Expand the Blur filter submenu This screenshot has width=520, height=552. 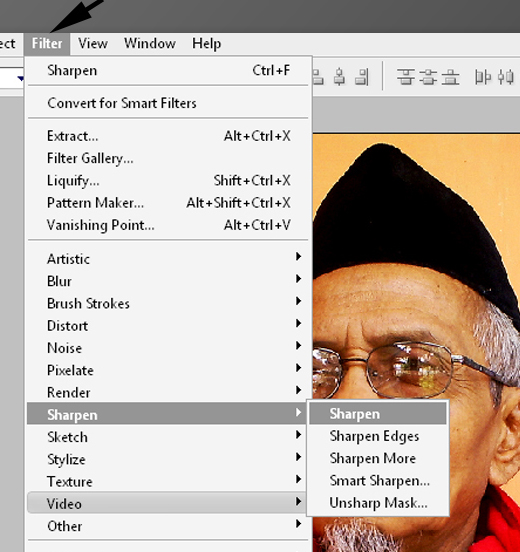[x=168, y=281]
